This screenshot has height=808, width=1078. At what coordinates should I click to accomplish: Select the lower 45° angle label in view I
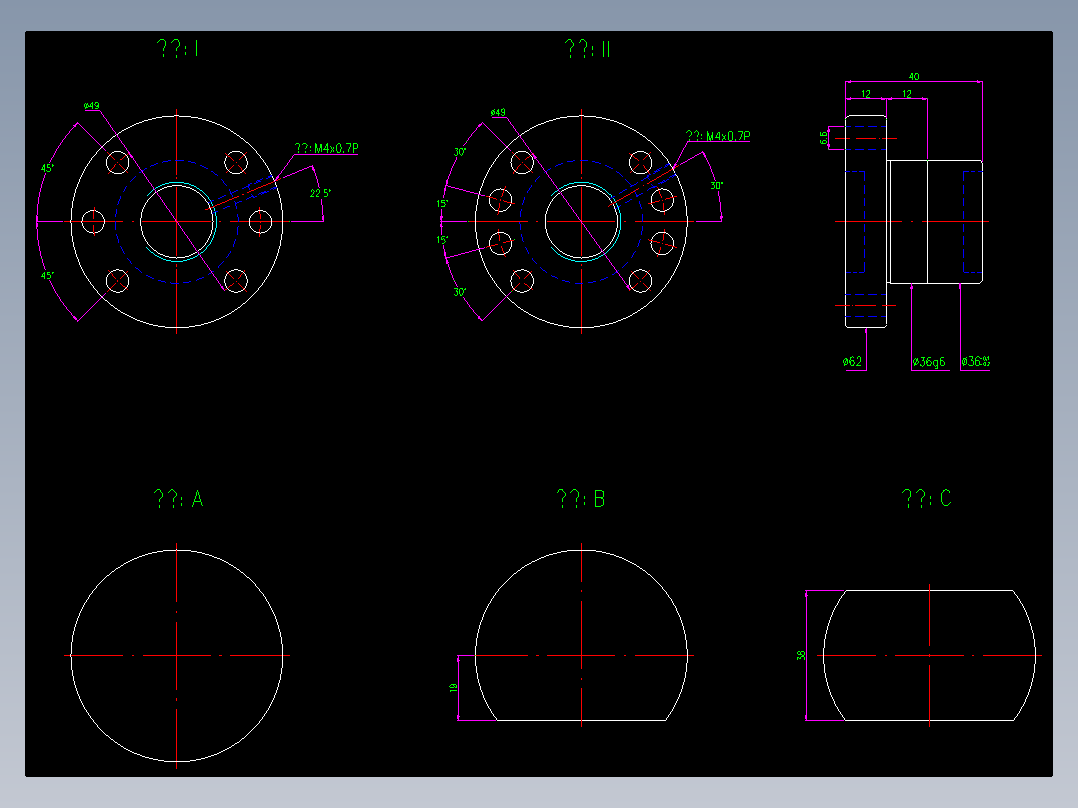coord(47,276)
